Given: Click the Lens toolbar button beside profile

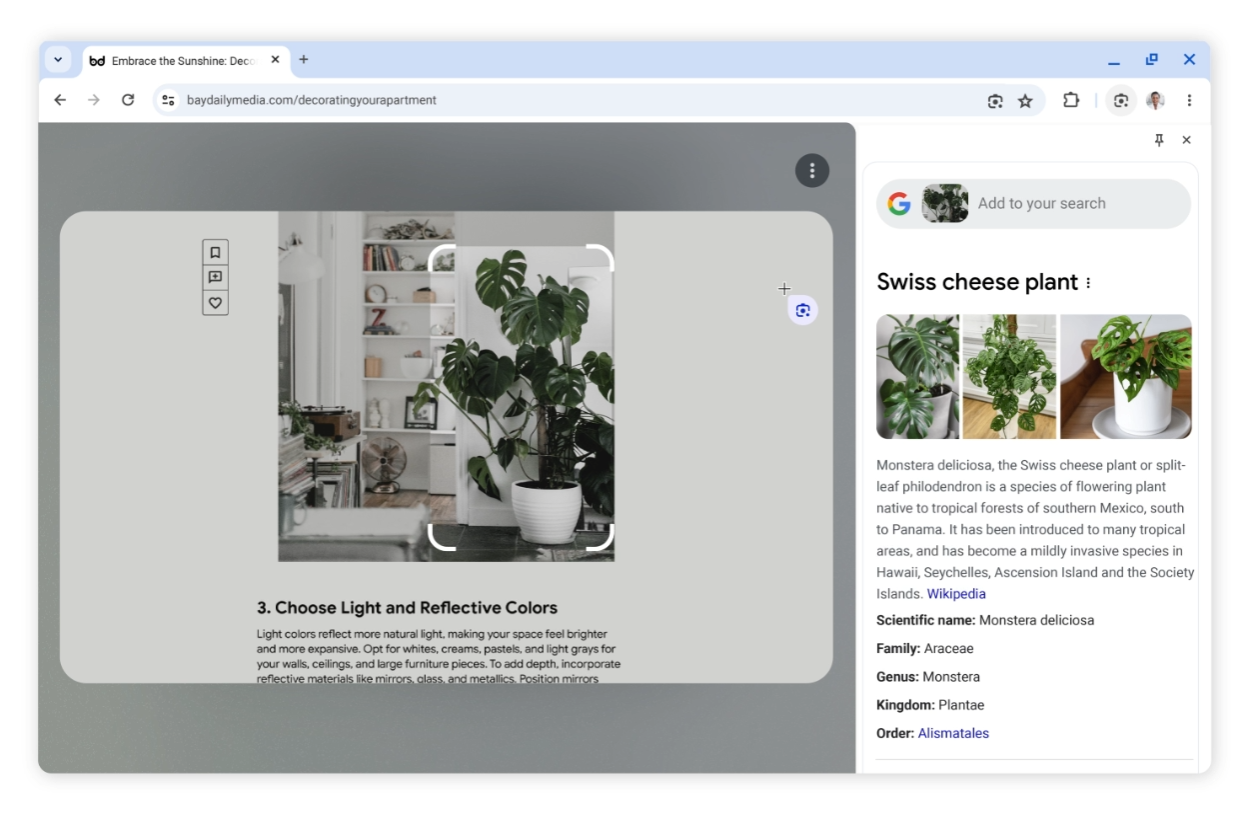Looking at the screenshot, I should click(x=1121, y=100).
